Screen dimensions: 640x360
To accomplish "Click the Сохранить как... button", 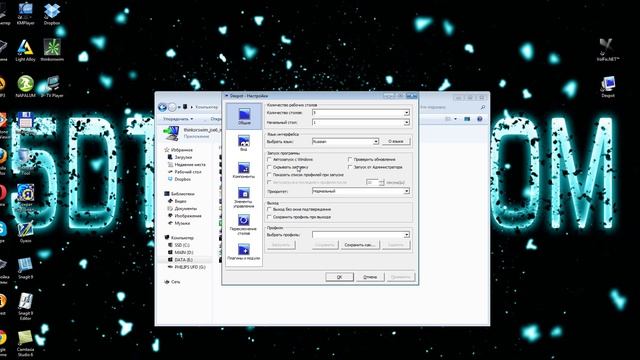I will [360, 245].
